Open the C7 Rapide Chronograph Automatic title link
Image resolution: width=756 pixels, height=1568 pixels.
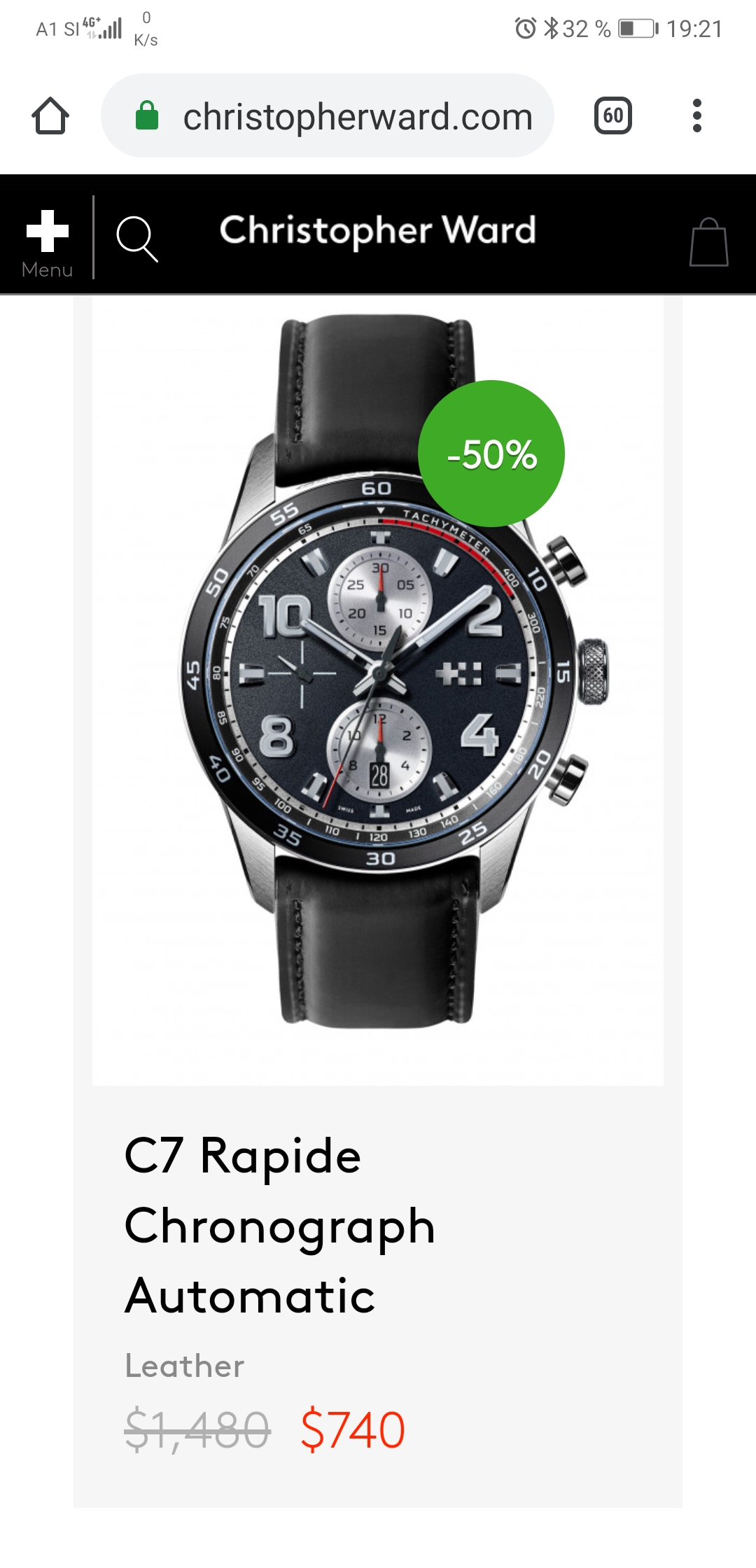[x=280, y=1225]
